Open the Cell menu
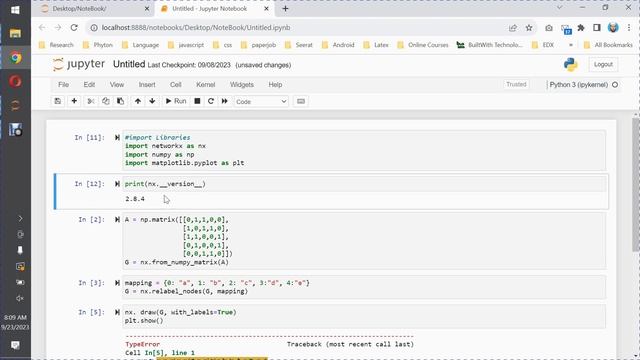Viewport: 640px width, 360px height. pyautogui.click(x=176, y=84)
